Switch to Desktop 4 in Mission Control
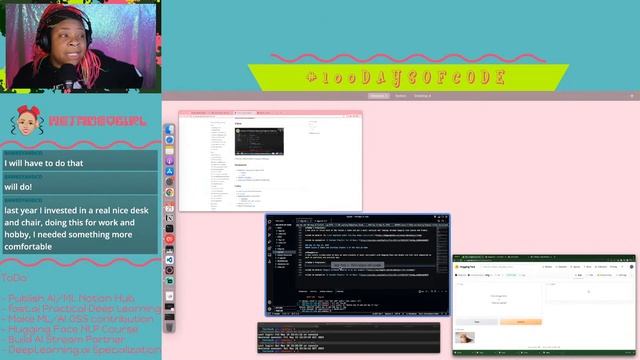This screenshot has height=360, width=640. [x=422, y=96]
